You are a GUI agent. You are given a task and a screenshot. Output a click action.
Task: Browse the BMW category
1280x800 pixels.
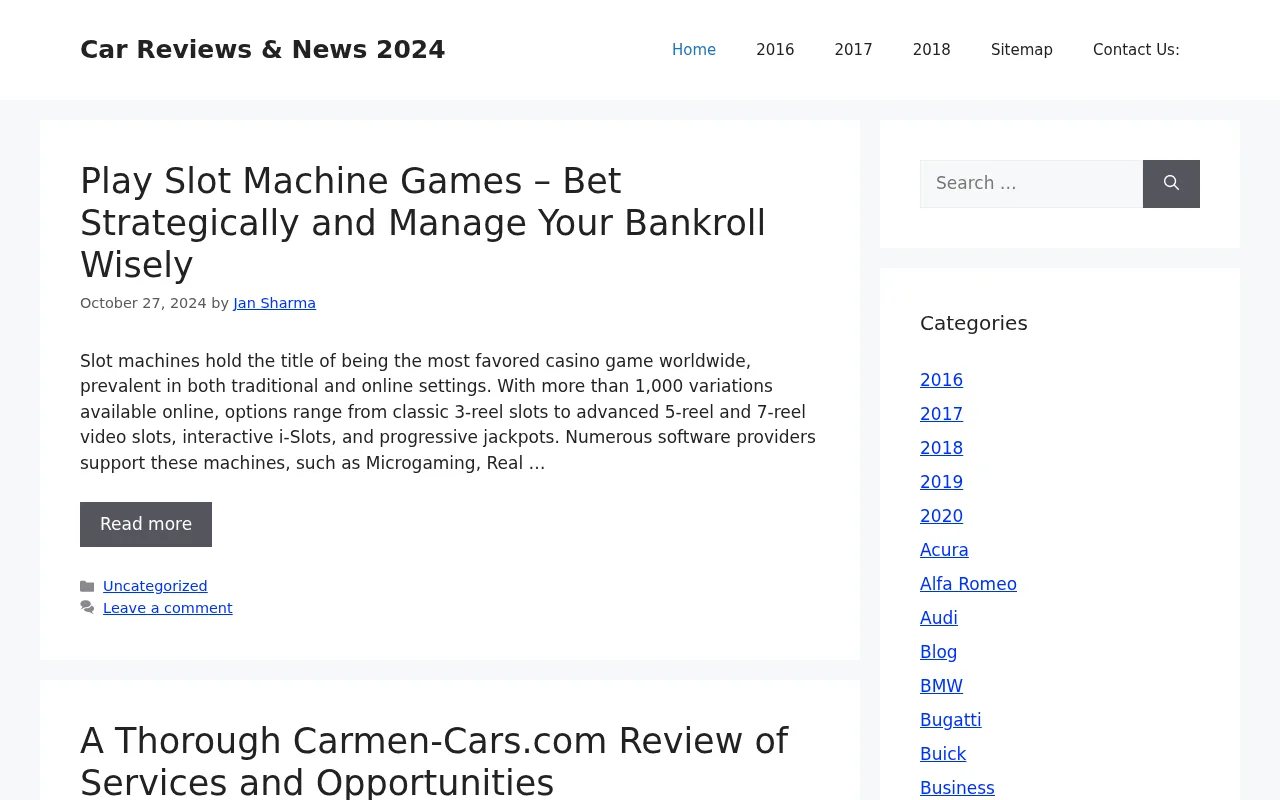(x=941, y=686)
